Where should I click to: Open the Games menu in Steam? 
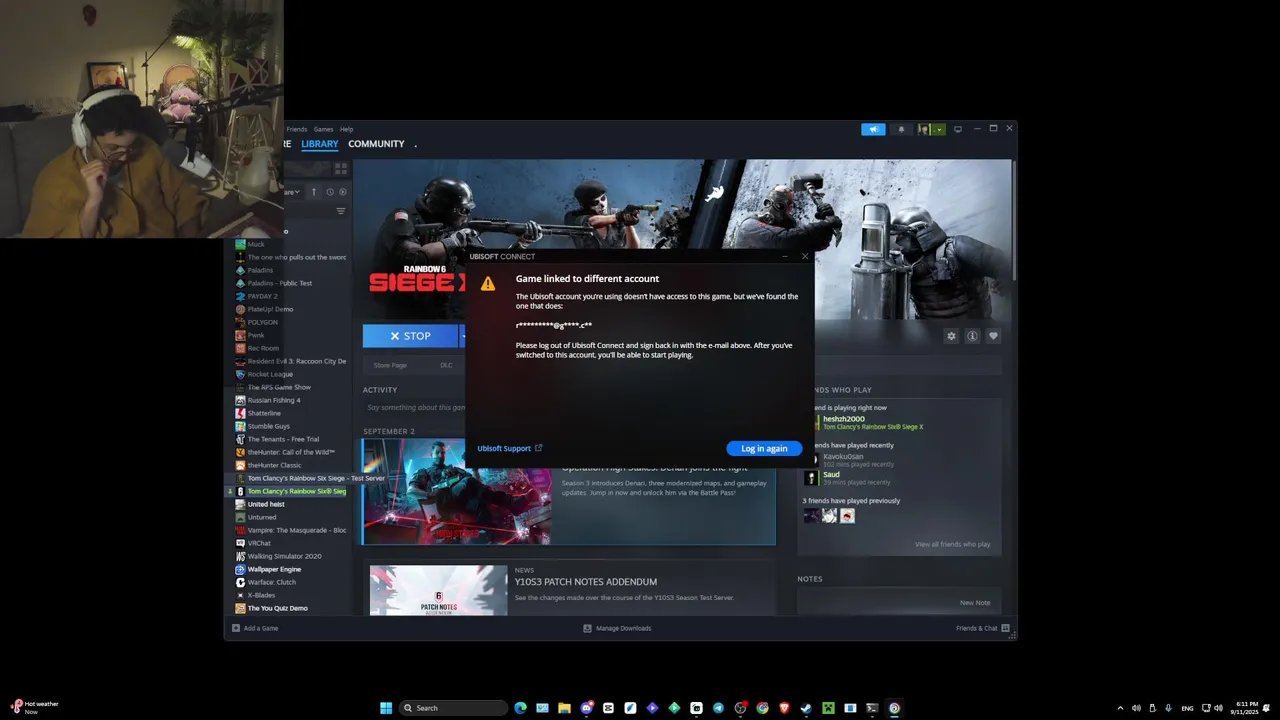324,129
